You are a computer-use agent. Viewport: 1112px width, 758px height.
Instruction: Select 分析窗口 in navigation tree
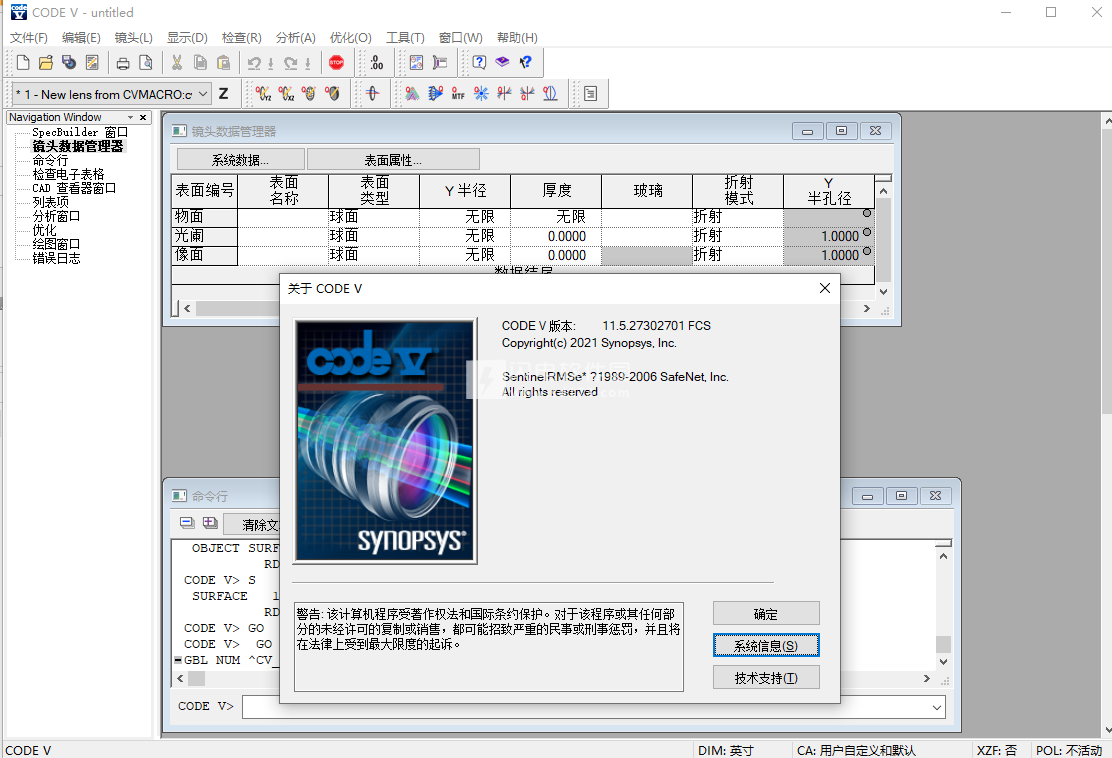pyautogui.click(x=56, y=216)
